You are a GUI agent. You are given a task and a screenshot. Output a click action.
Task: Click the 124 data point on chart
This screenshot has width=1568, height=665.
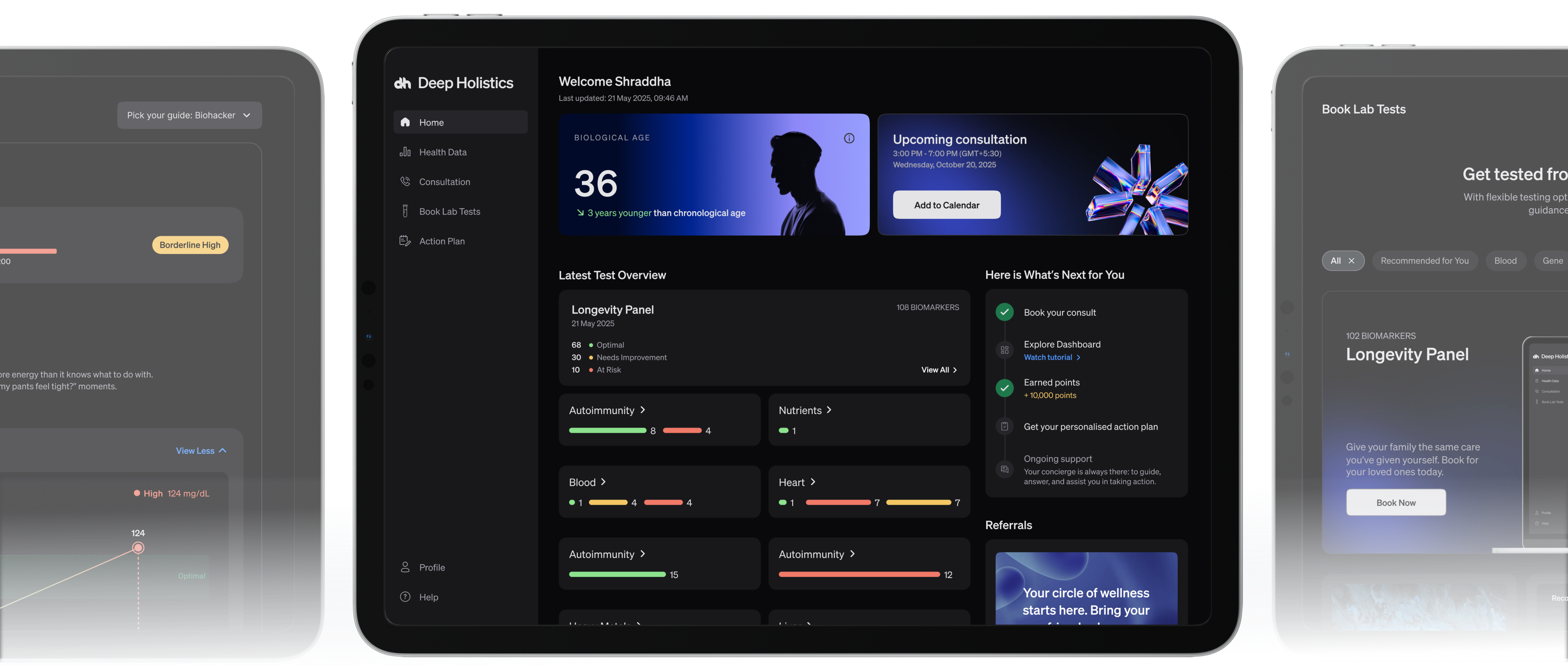(138, 547)
